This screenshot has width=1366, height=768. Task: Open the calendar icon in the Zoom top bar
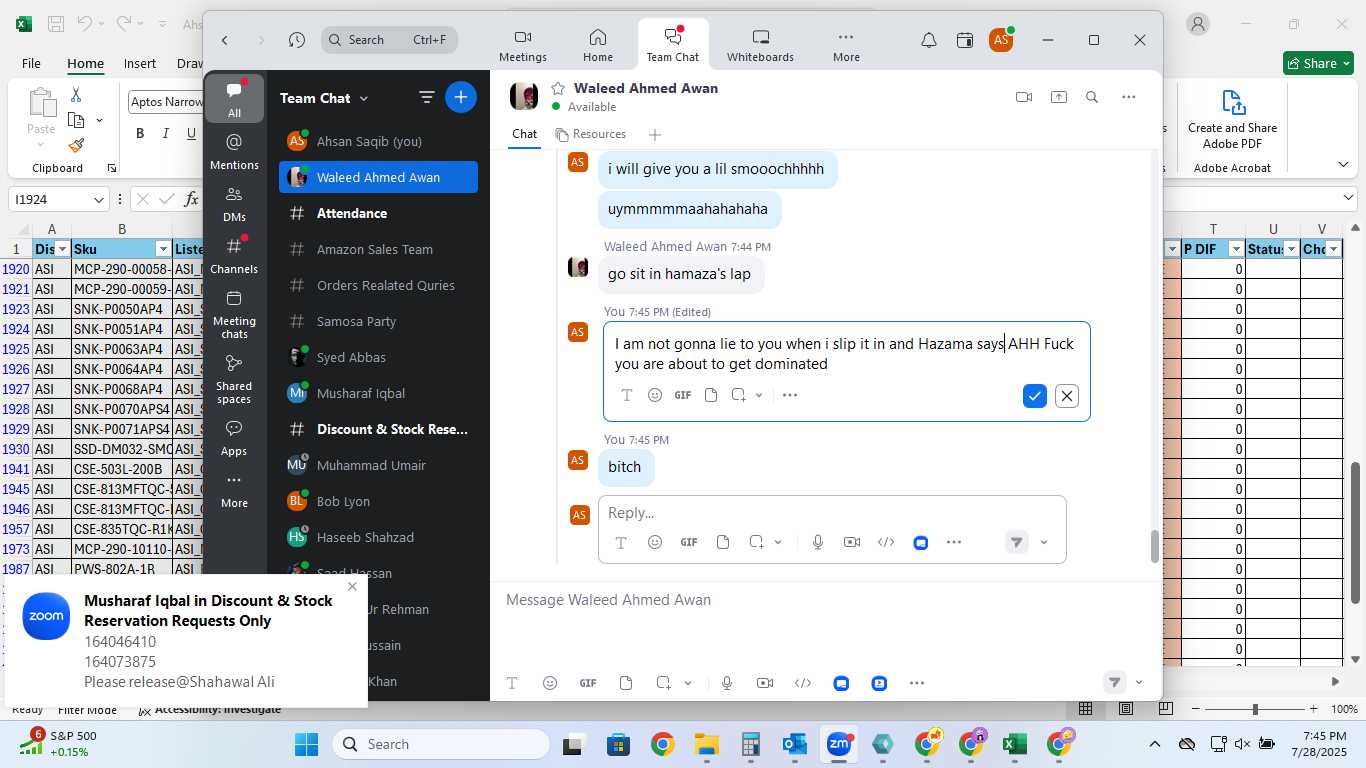pos(965,40)
